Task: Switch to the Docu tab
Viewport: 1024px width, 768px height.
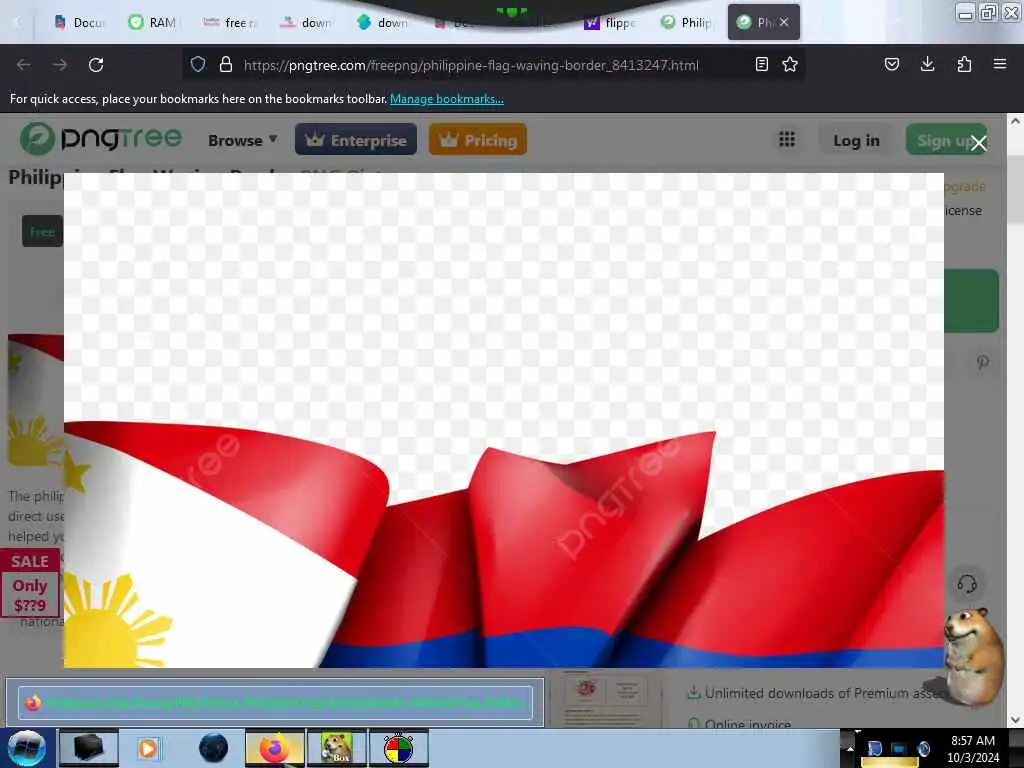Action: pyautogui.click(x=80, y=23)
